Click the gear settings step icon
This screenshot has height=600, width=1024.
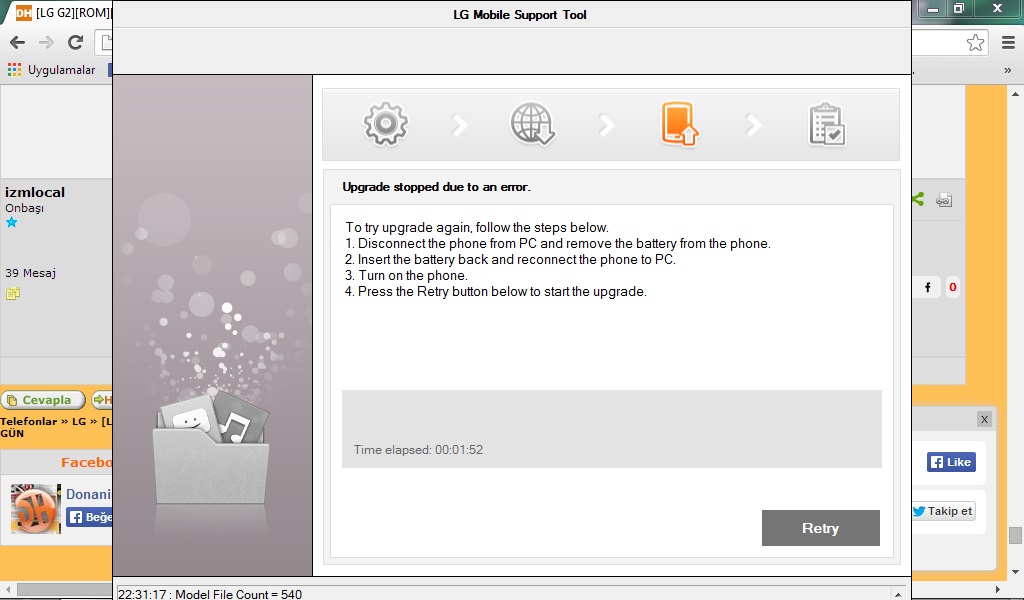click(x=385, y=123)
